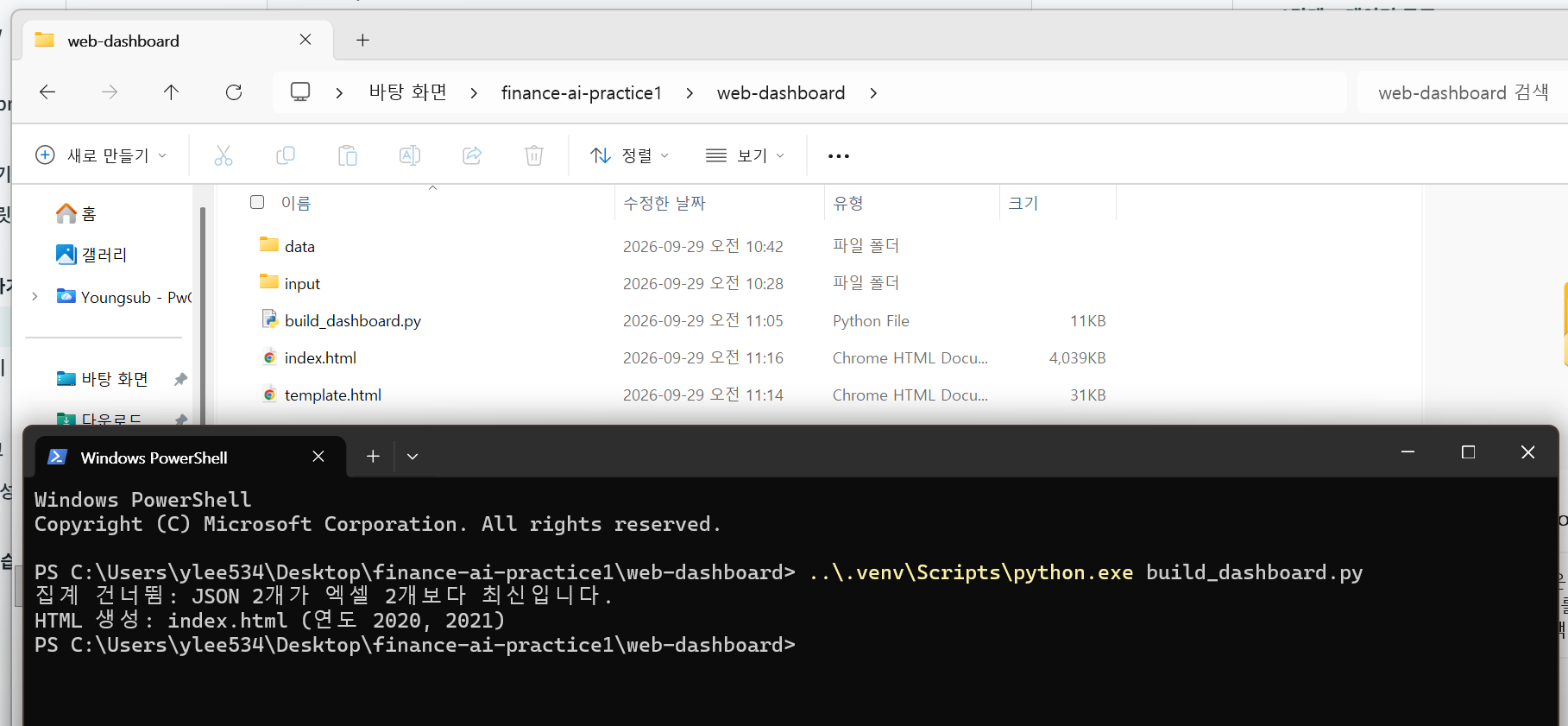
Task: Click the template.html Chrome icon
Action: pyautogui.click(x=269, y=394)
